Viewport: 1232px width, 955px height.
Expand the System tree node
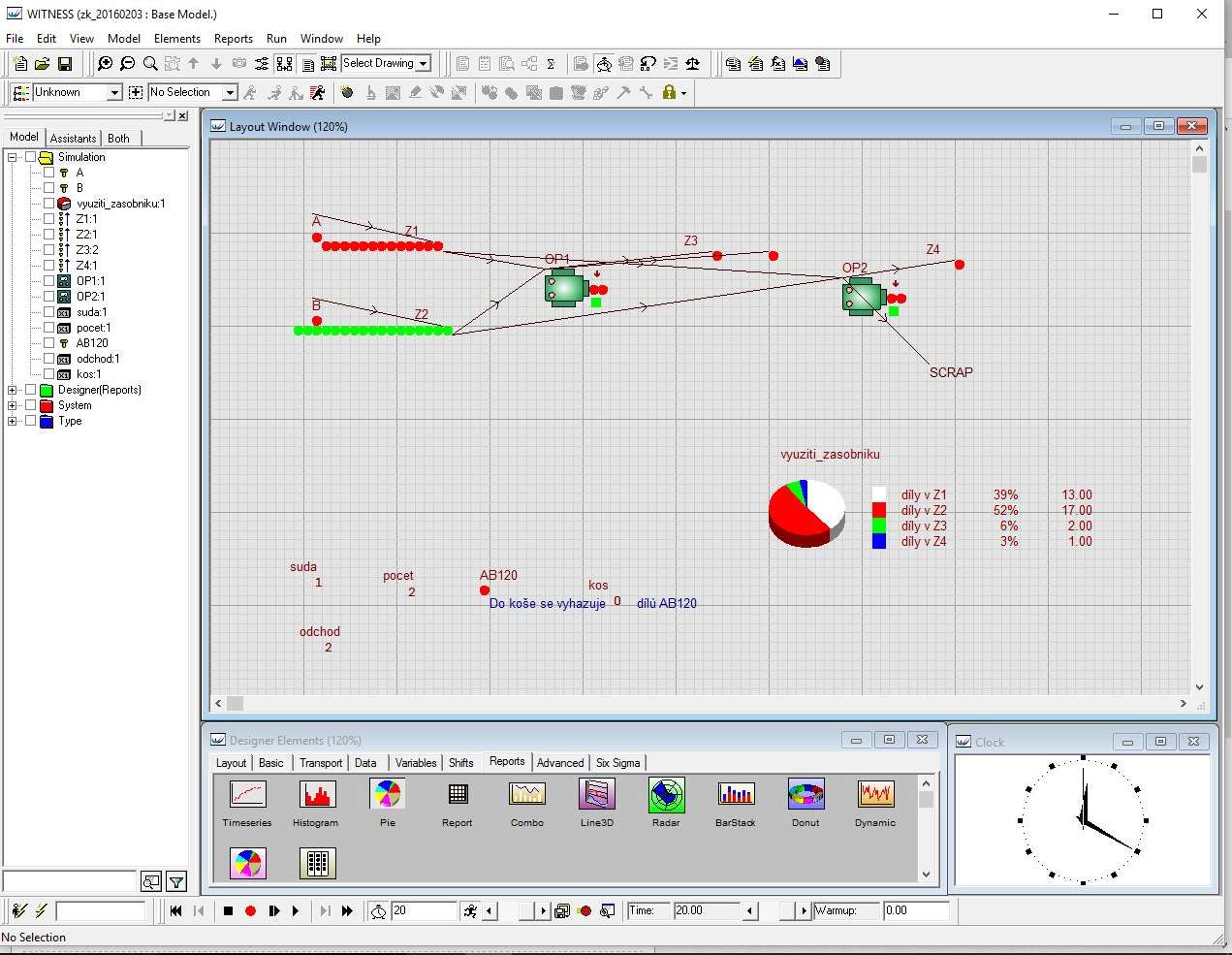pos(13,405)
